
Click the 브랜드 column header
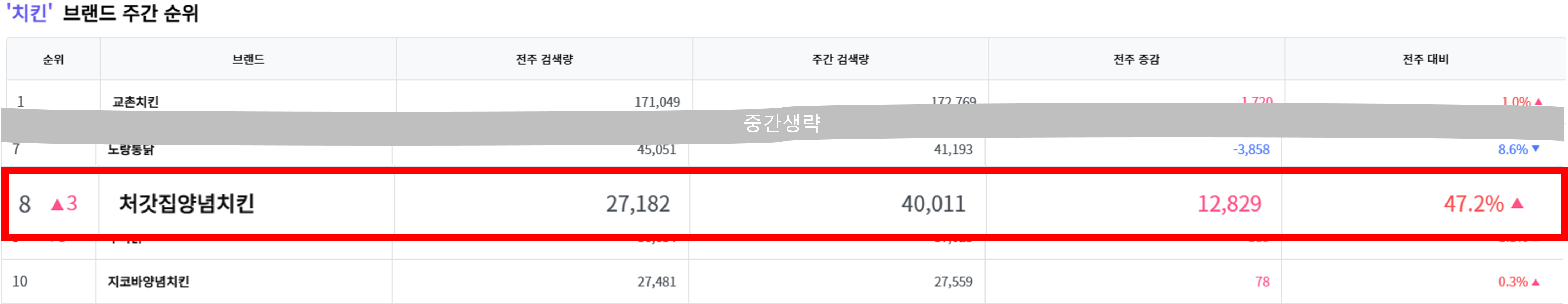(248, 59)
